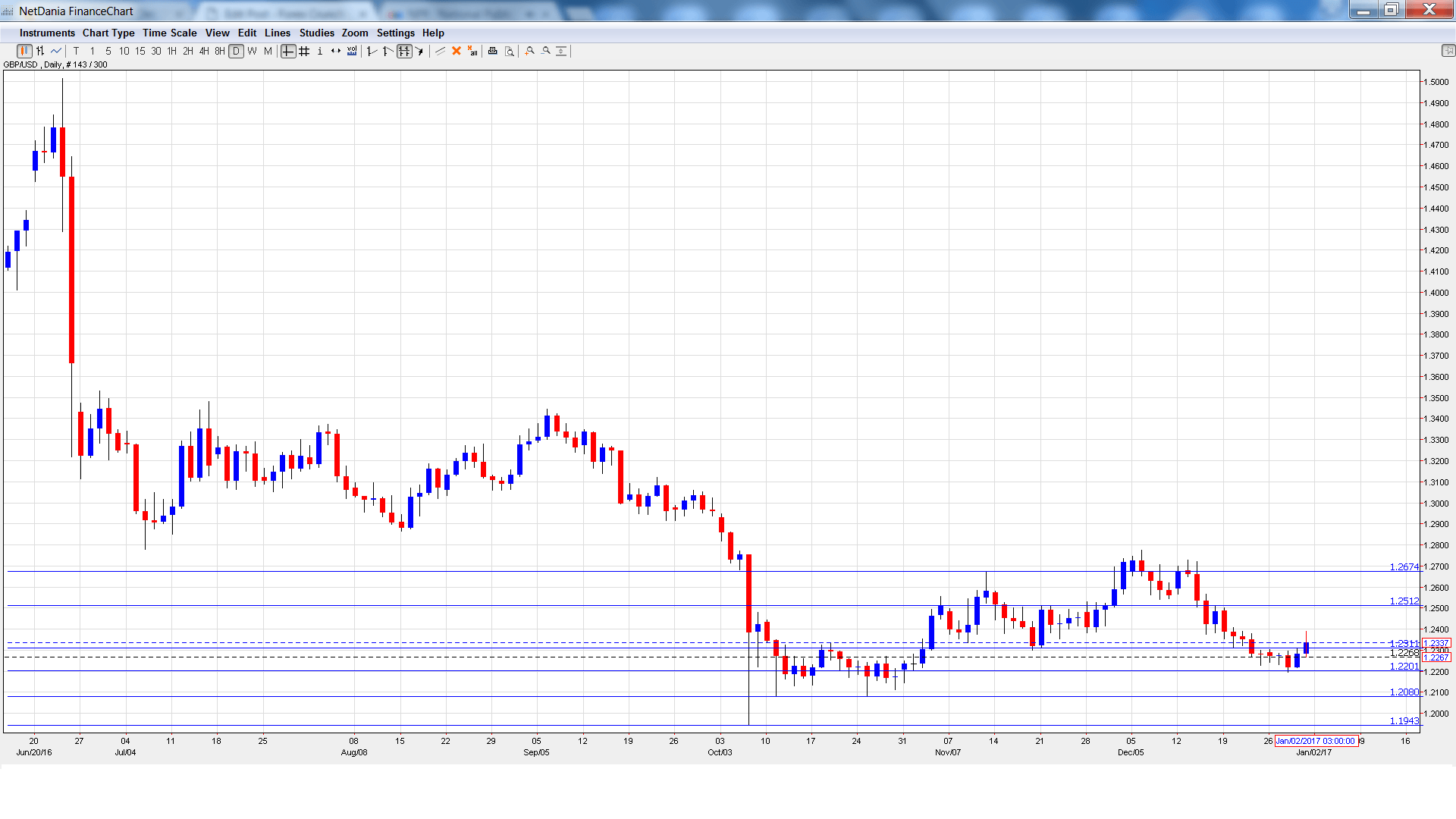Screen dimensions: 1456x819
Task: Switch to weekly W time scale
Action: point(252,52)
